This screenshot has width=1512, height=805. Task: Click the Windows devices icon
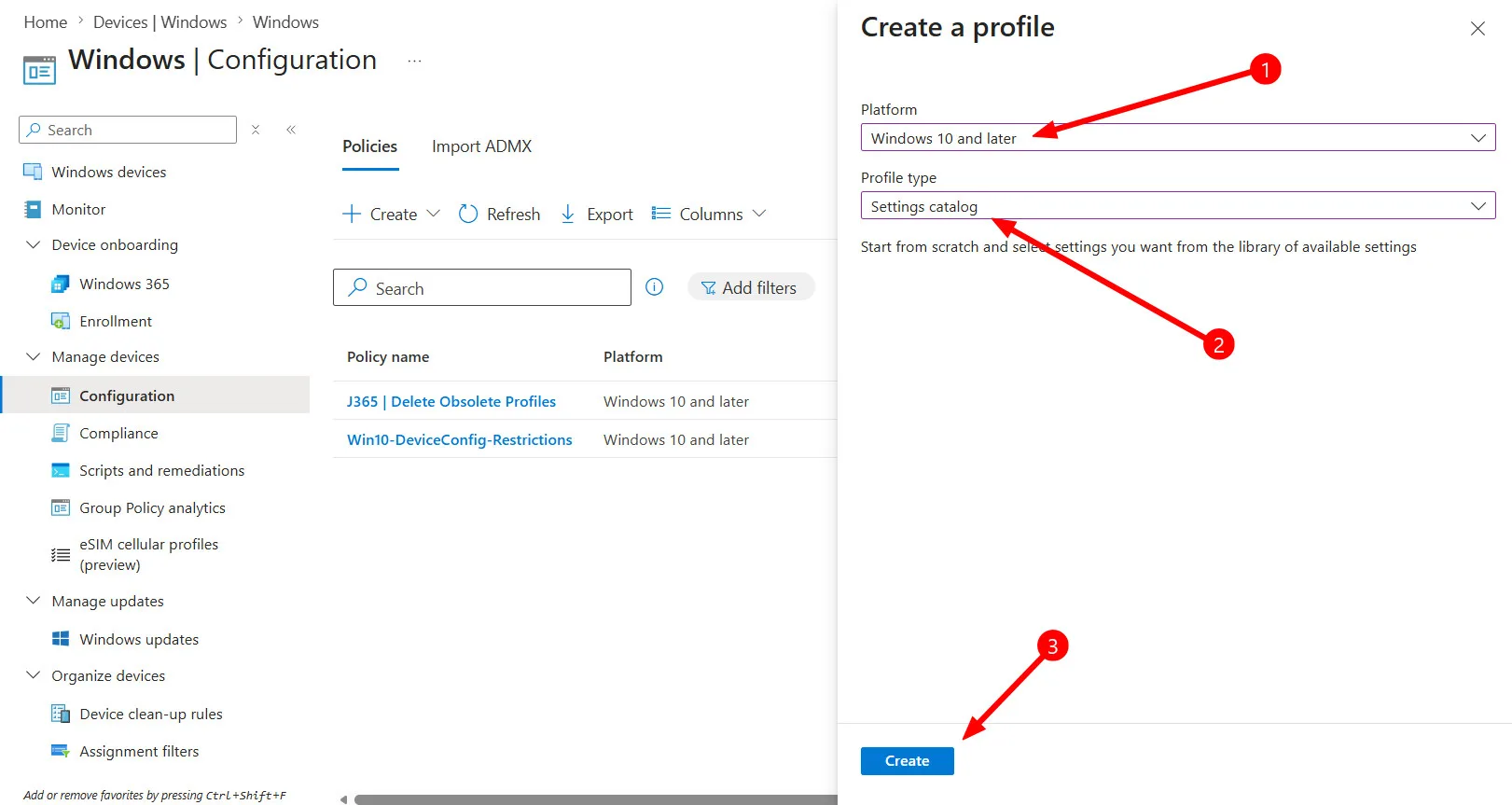click(33, 172)
